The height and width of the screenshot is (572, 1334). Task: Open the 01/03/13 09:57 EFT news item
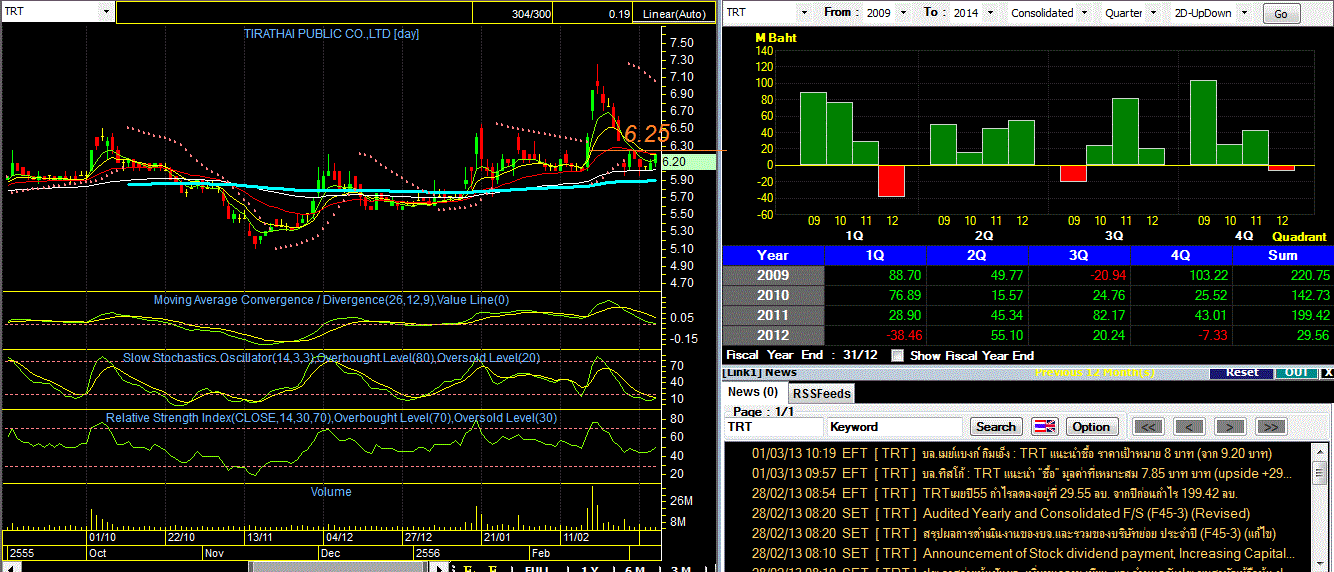(x=1024, y=473)
